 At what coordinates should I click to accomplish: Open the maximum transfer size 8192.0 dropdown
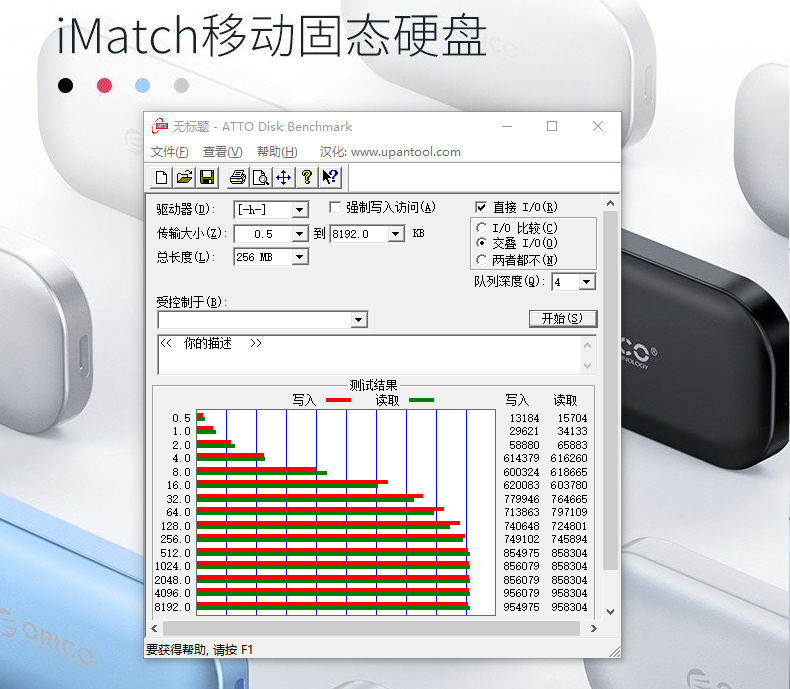click(x=396, y=234)
